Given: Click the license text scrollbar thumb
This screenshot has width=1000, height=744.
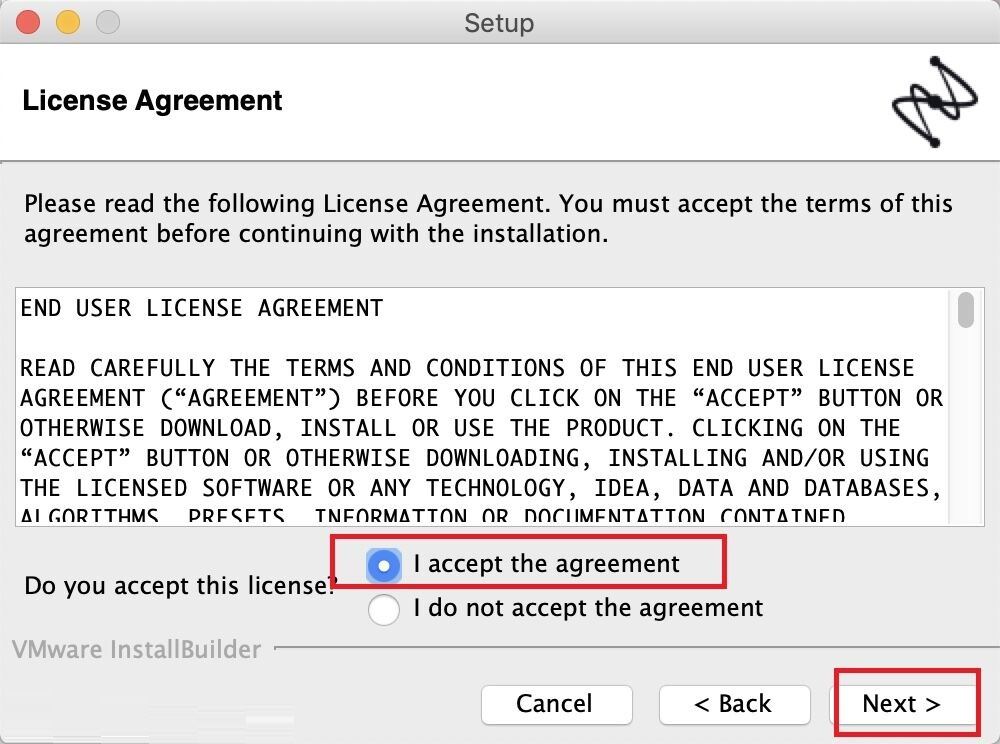Looking at the screenshot, I should 966,310.
